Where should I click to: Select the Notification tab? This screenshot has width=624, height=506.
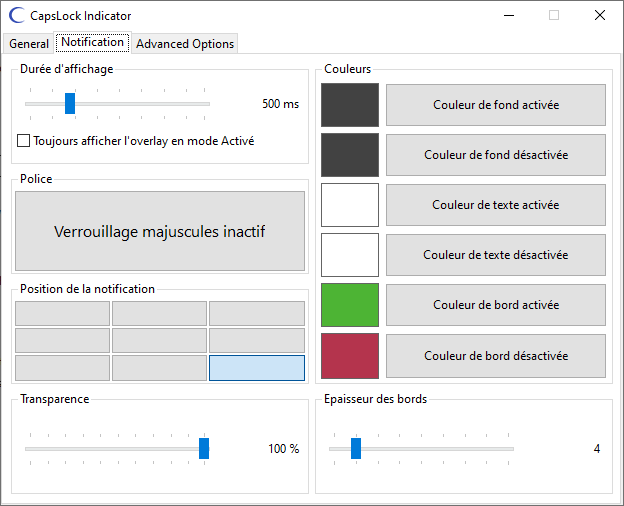[x=93, y=42]
